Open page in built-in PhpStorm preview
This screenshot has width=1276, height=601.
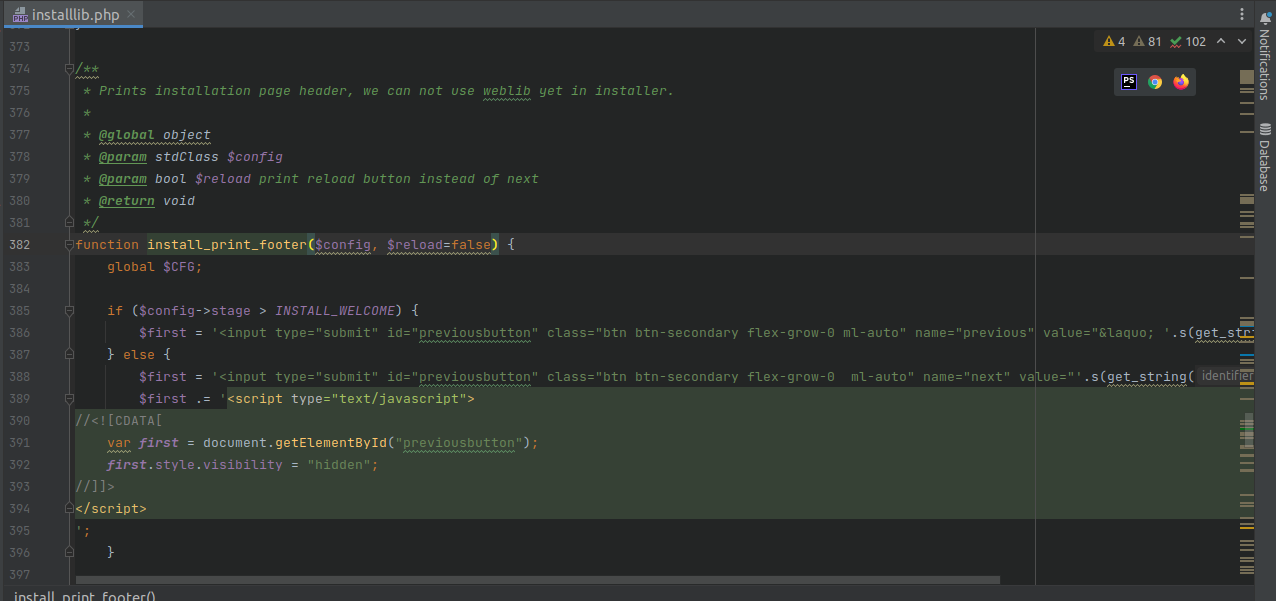[1129, 82]
